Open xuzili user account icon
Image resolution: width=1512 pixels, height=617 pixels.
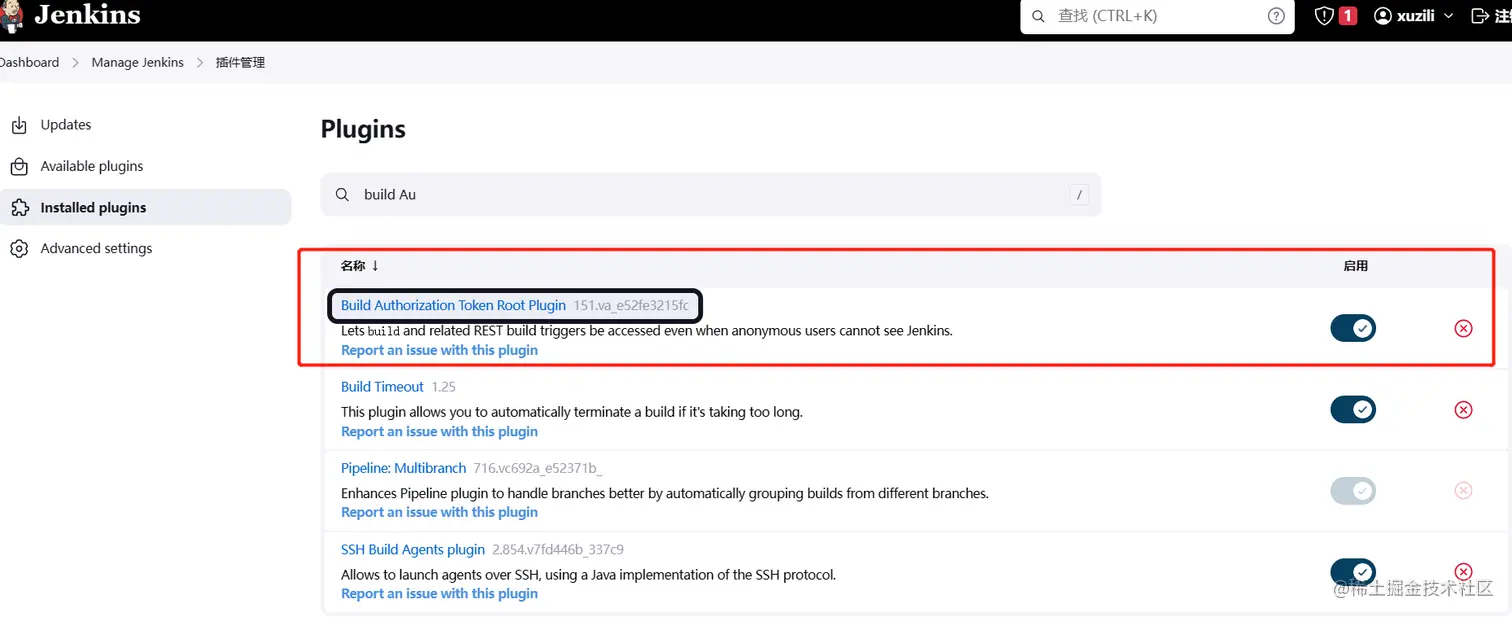pyautogui.click(x=1383, y=16)
